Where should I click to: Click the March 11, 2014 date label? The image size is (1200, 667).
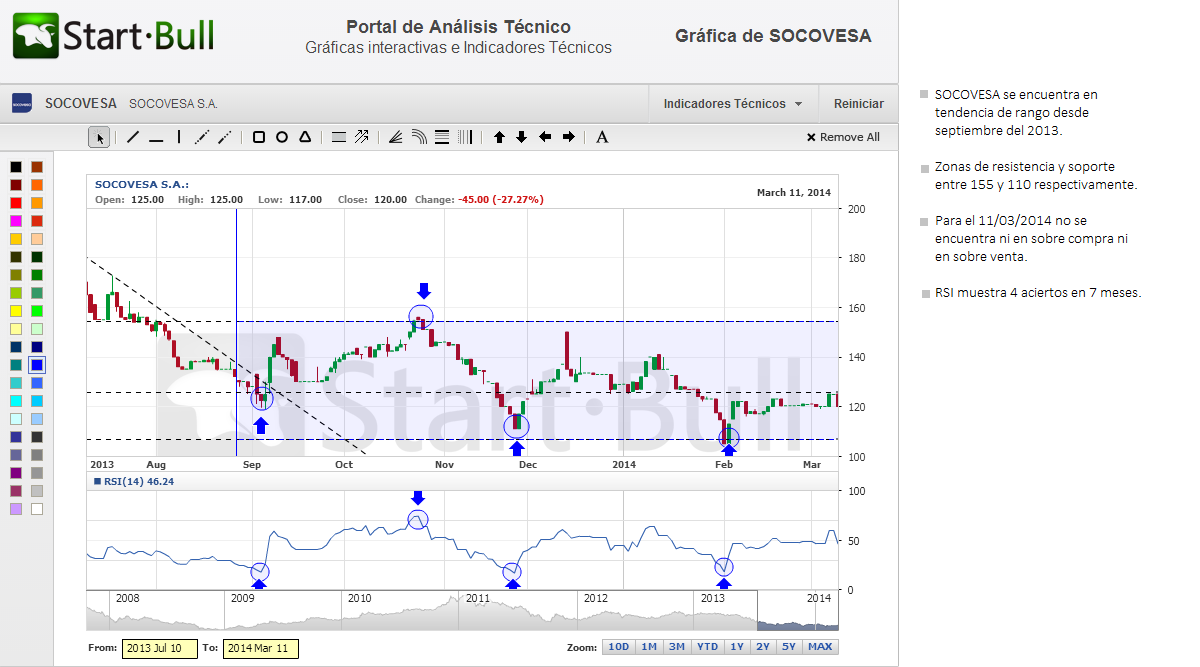[x=794, y=192]
